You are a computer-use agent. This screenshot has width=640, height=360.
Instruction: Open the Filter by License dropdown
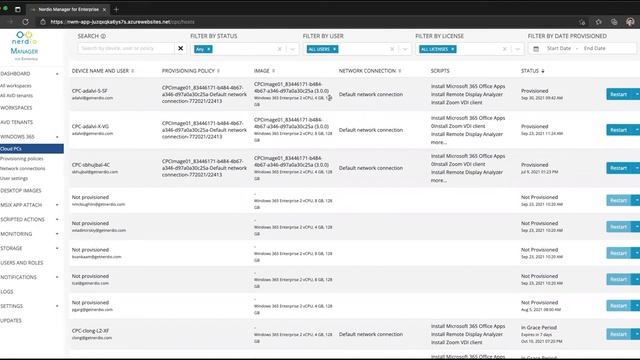click(x=517, y=49)
